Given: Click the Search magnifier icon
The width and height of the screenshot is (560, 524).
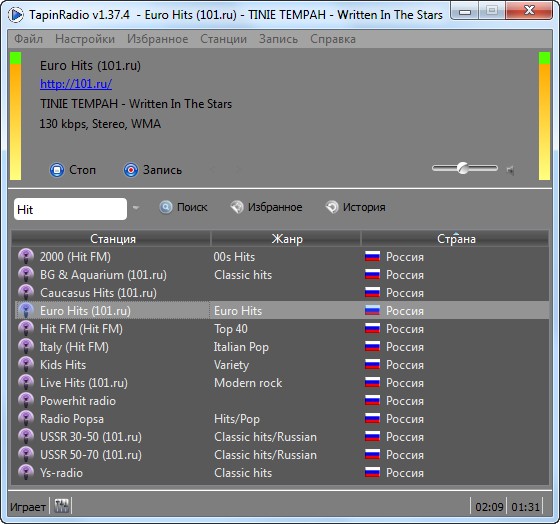Looking at the screenshot, I should coord(166,207).
